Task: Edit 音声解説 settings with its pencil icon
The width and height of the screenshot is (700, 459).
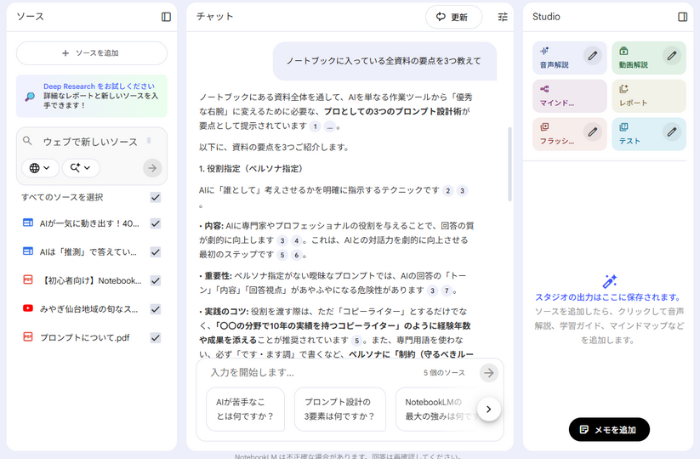Action: coord(592,56)
